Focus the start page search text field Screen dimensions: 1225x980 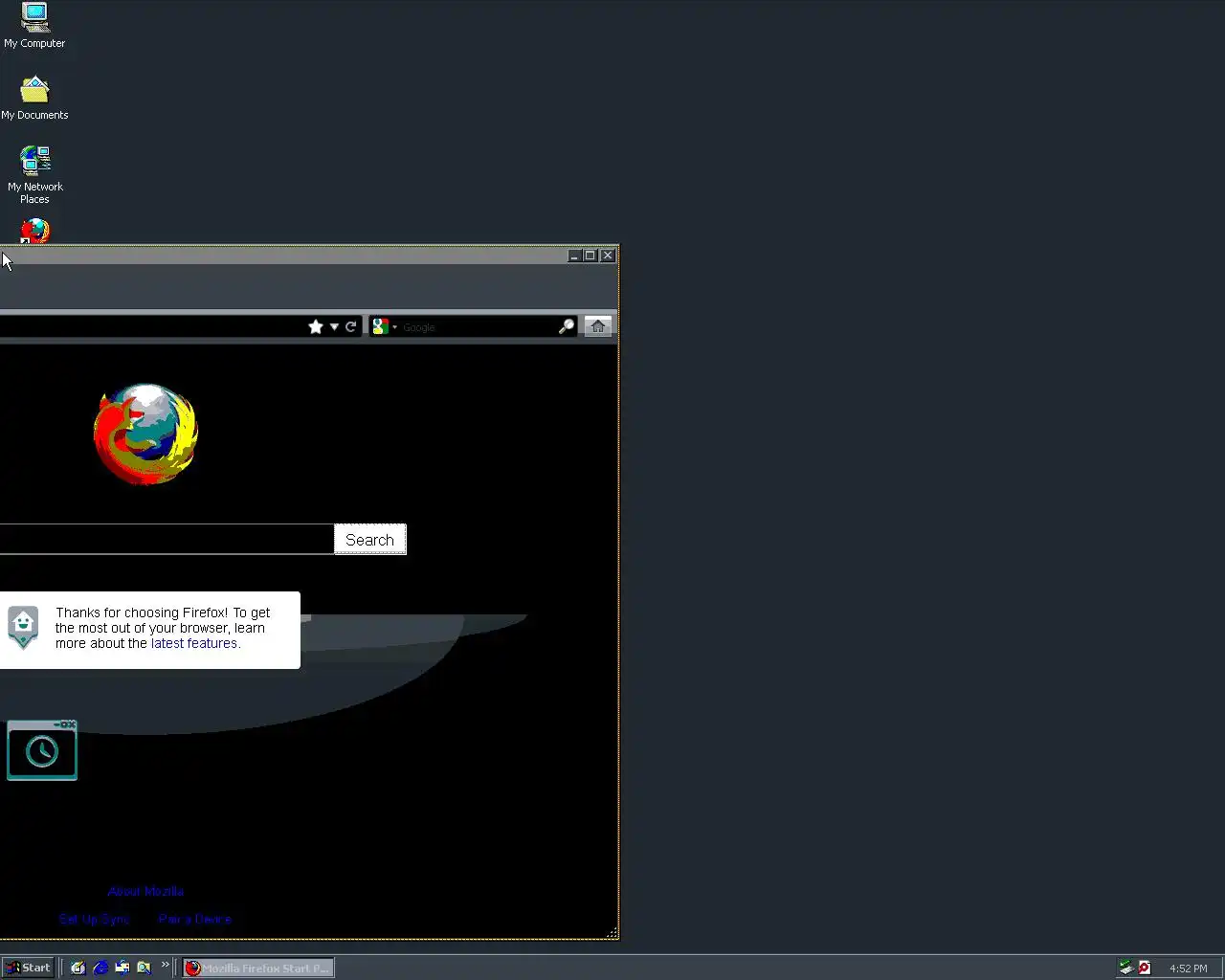tap(167, 539)
